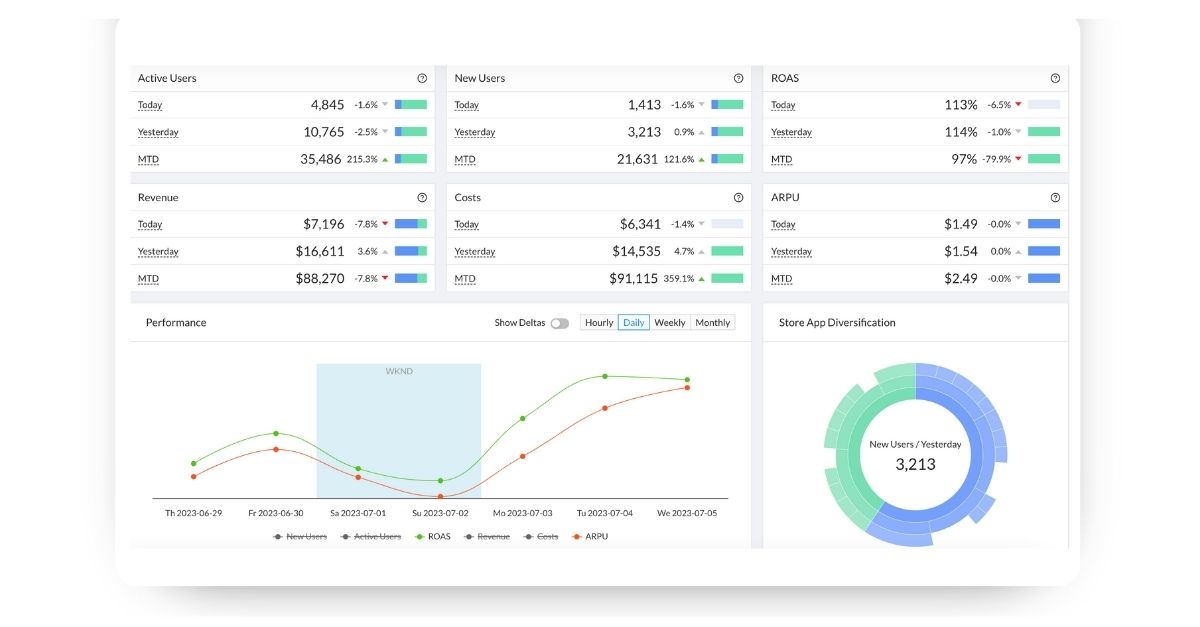
Task: Click the ARPU point for Tu 2023-07-04
Action: 605,408
